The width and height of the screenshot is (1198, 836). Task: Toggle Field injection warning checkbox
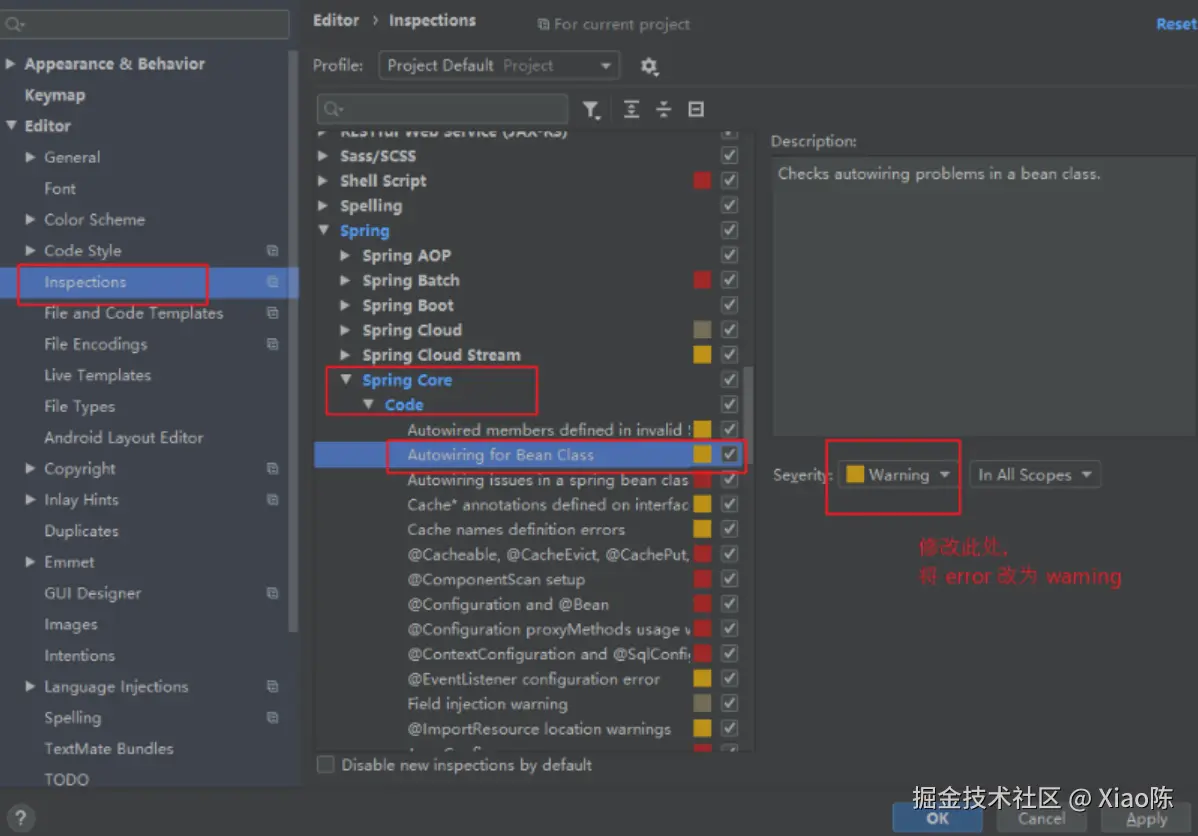tap(730, 703)
